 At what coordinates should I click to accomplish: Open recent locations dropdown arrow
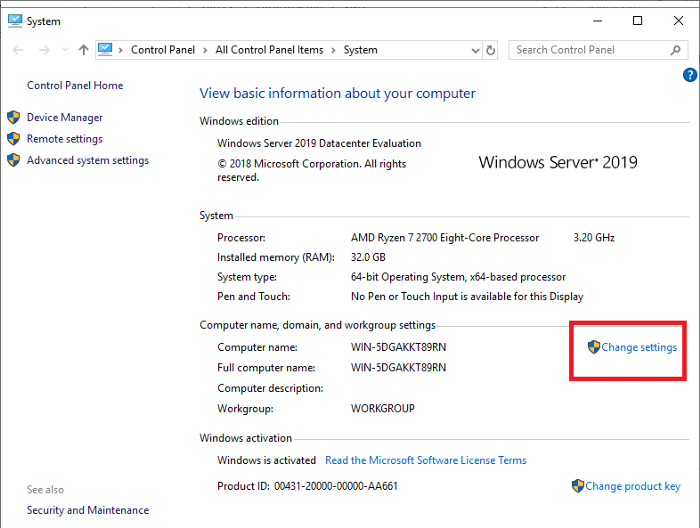65,50
